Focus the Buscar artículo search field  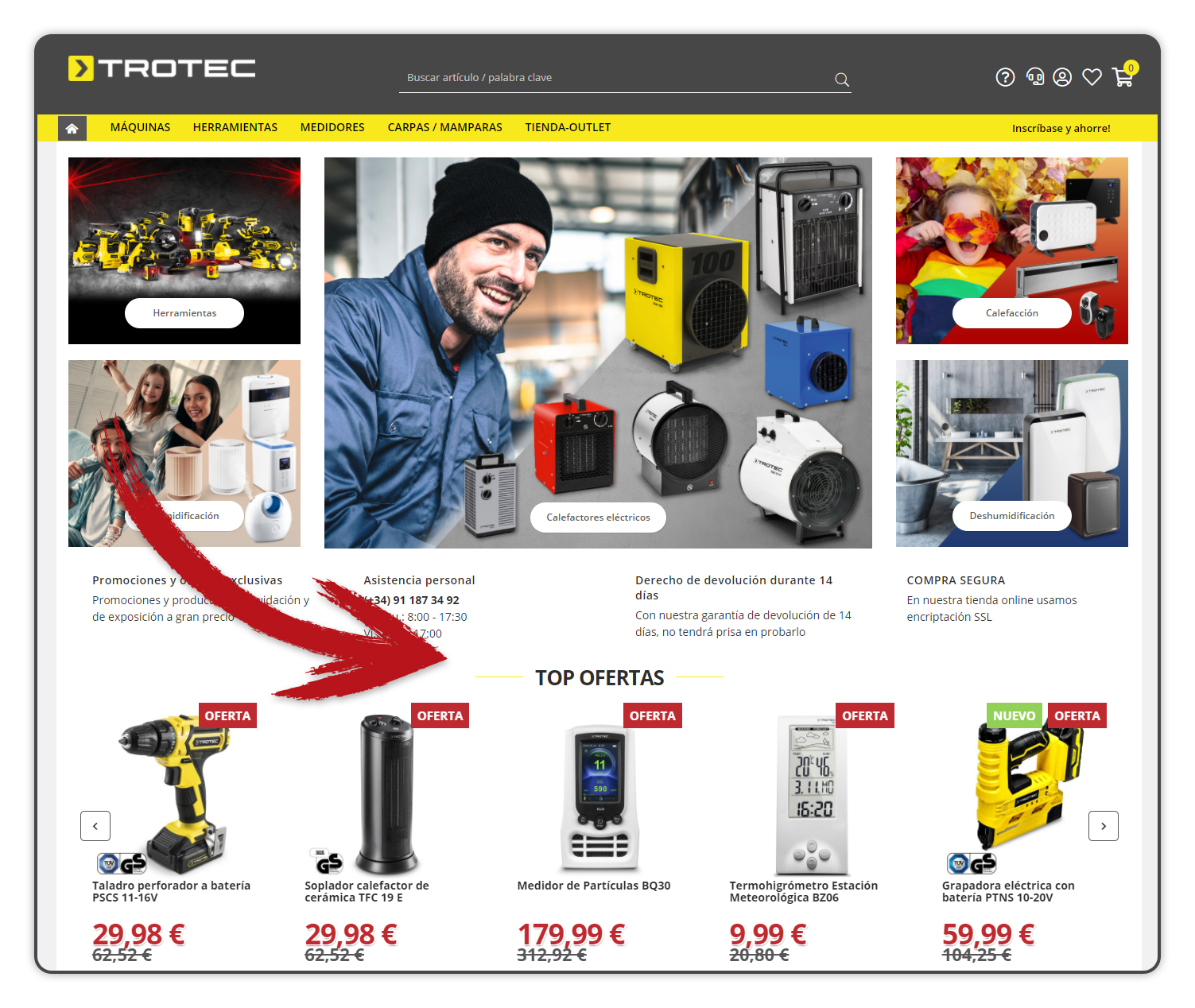tap(616, 78)
